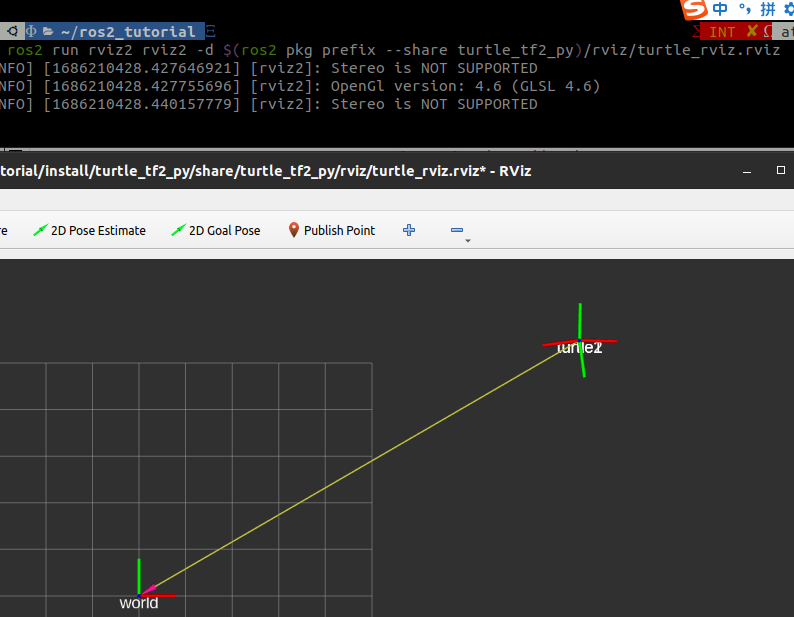794x617 pixels.
Task: Click the 'world' frame label in the viewport
Action: [x=139, y=603]
